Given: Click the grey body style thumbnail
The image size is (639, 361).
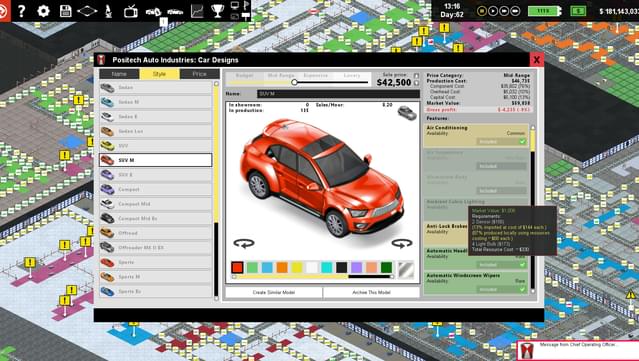Looking at the screenshot, I should pyautogui.click(x=407, y=112).
